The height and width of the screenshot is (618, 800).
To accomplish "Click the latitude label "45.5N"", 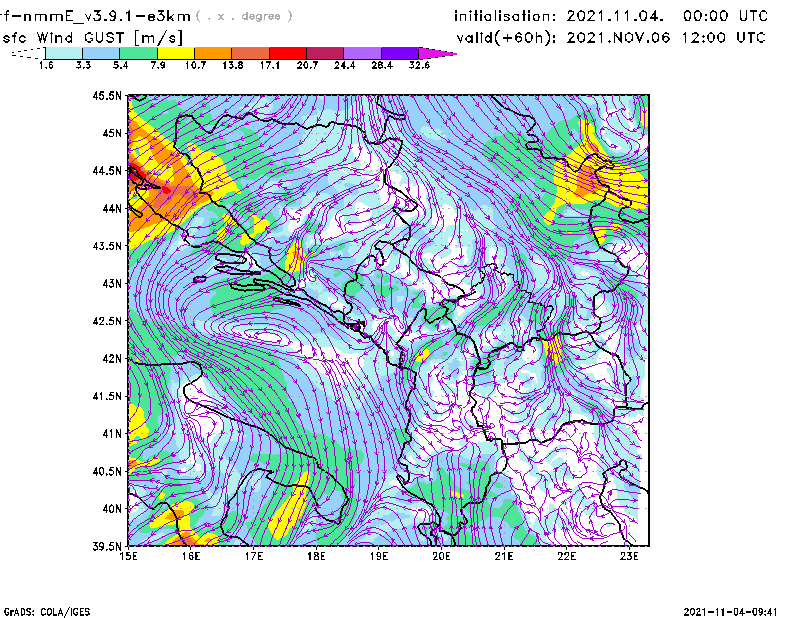I will click(107, 95).
